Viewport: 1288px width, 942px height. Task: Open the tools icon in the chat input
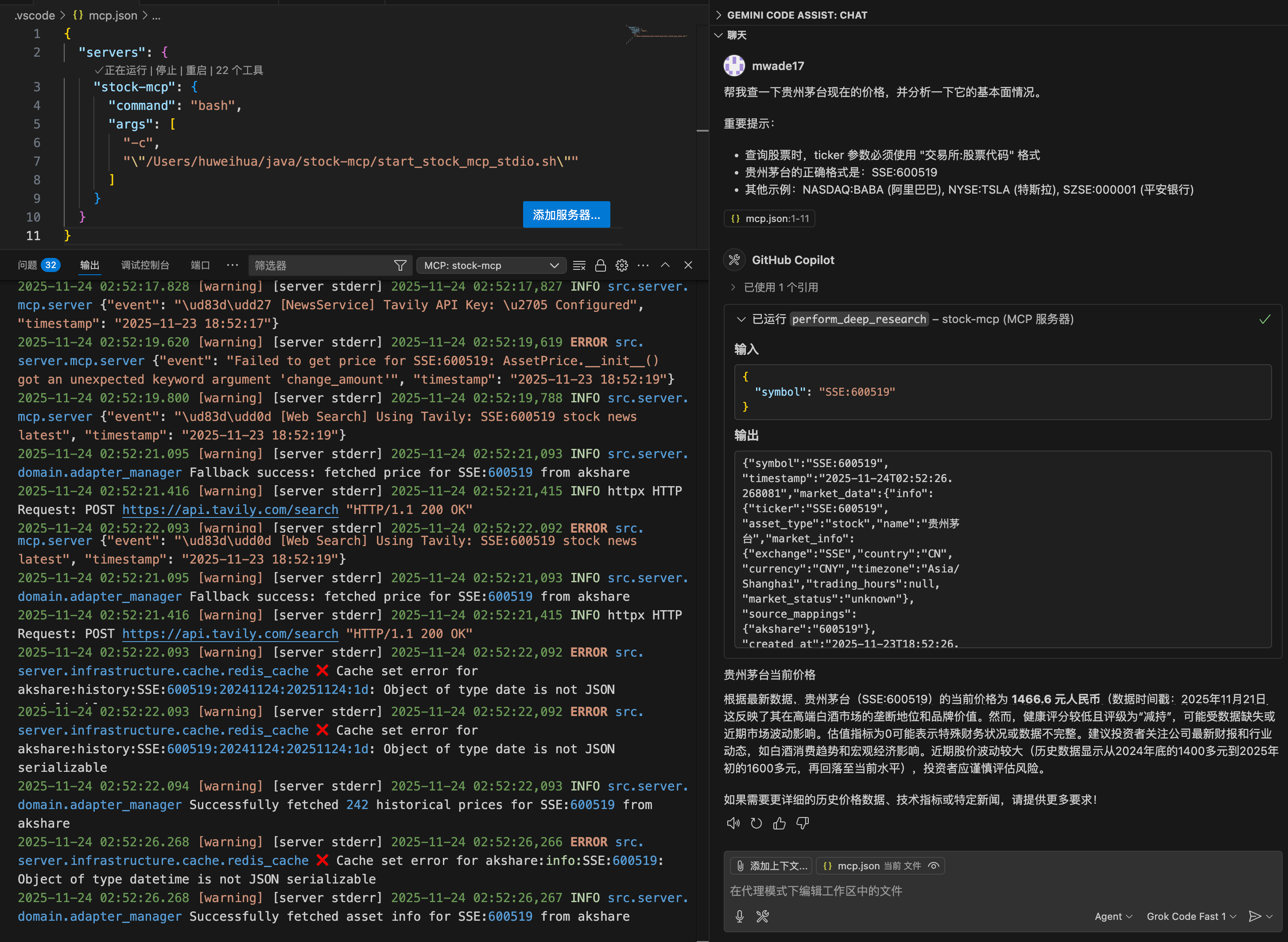tap(763, 916)
